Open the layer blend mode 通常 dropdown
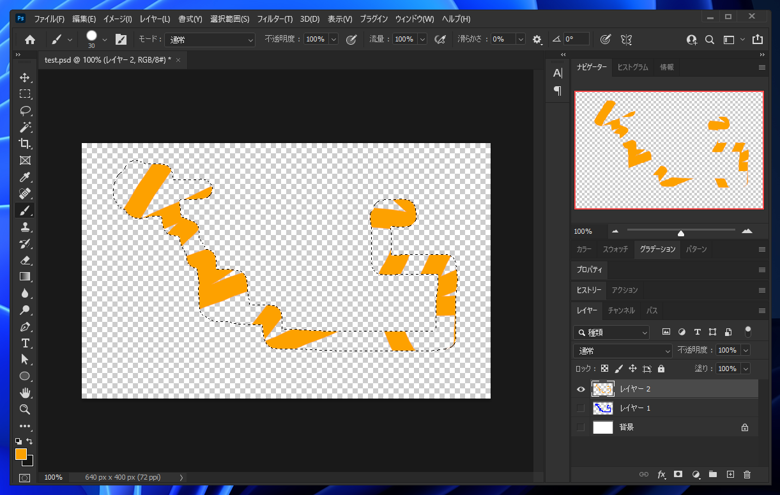 pyautogui.click(x=622, y=351)
